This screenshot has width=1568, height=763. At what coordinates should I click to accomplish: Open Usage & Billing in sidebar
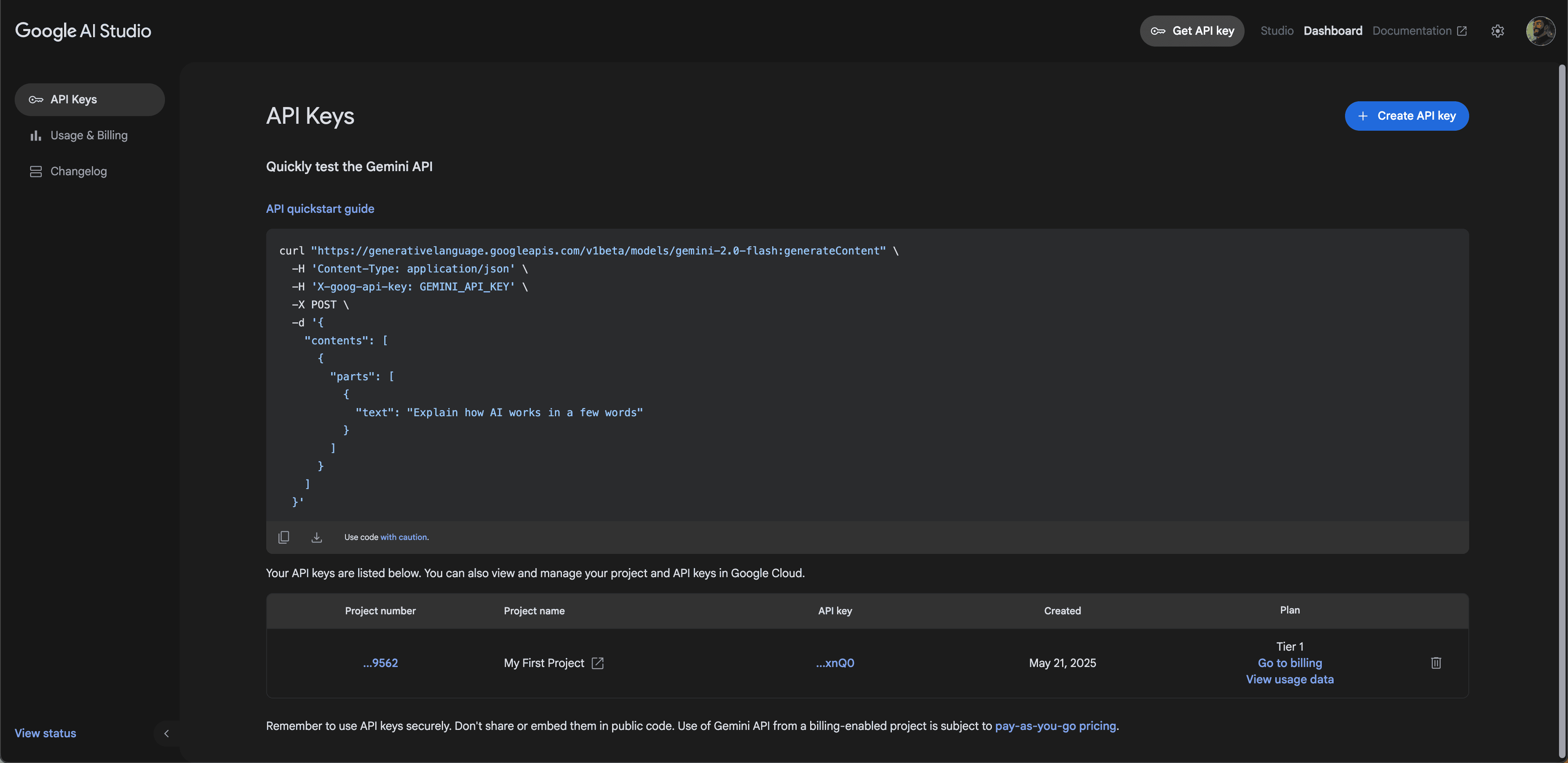point(89,135)
